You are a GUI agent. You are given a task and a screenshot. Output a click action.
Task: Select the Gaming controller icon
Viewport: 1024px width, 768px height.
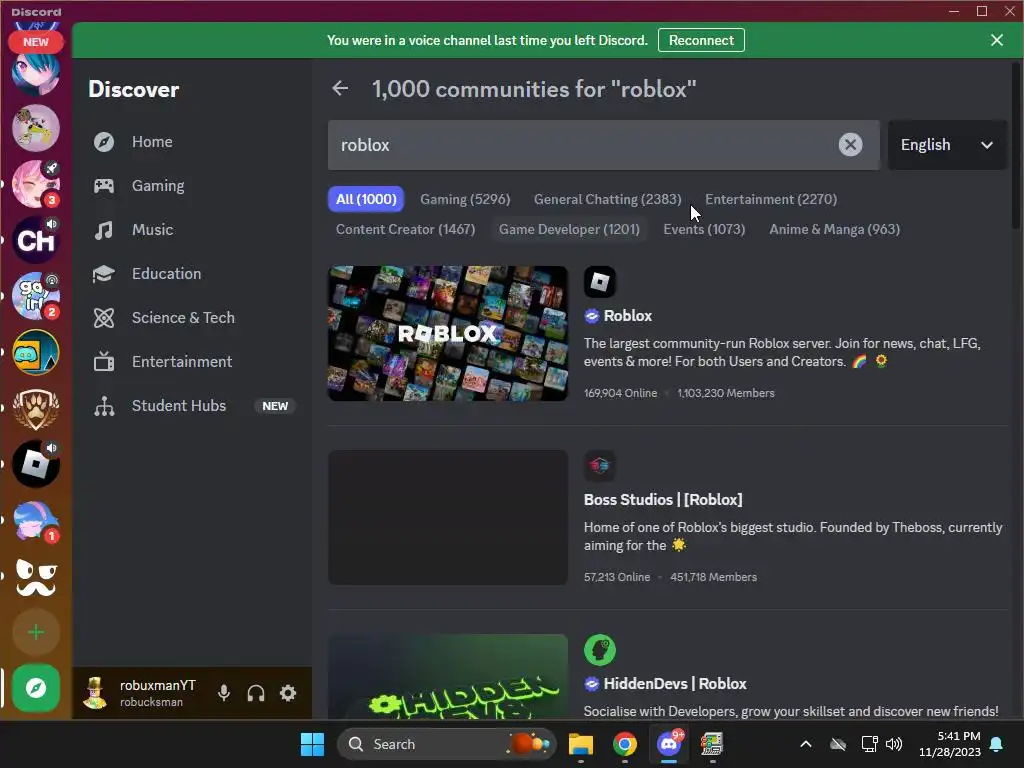104,185
